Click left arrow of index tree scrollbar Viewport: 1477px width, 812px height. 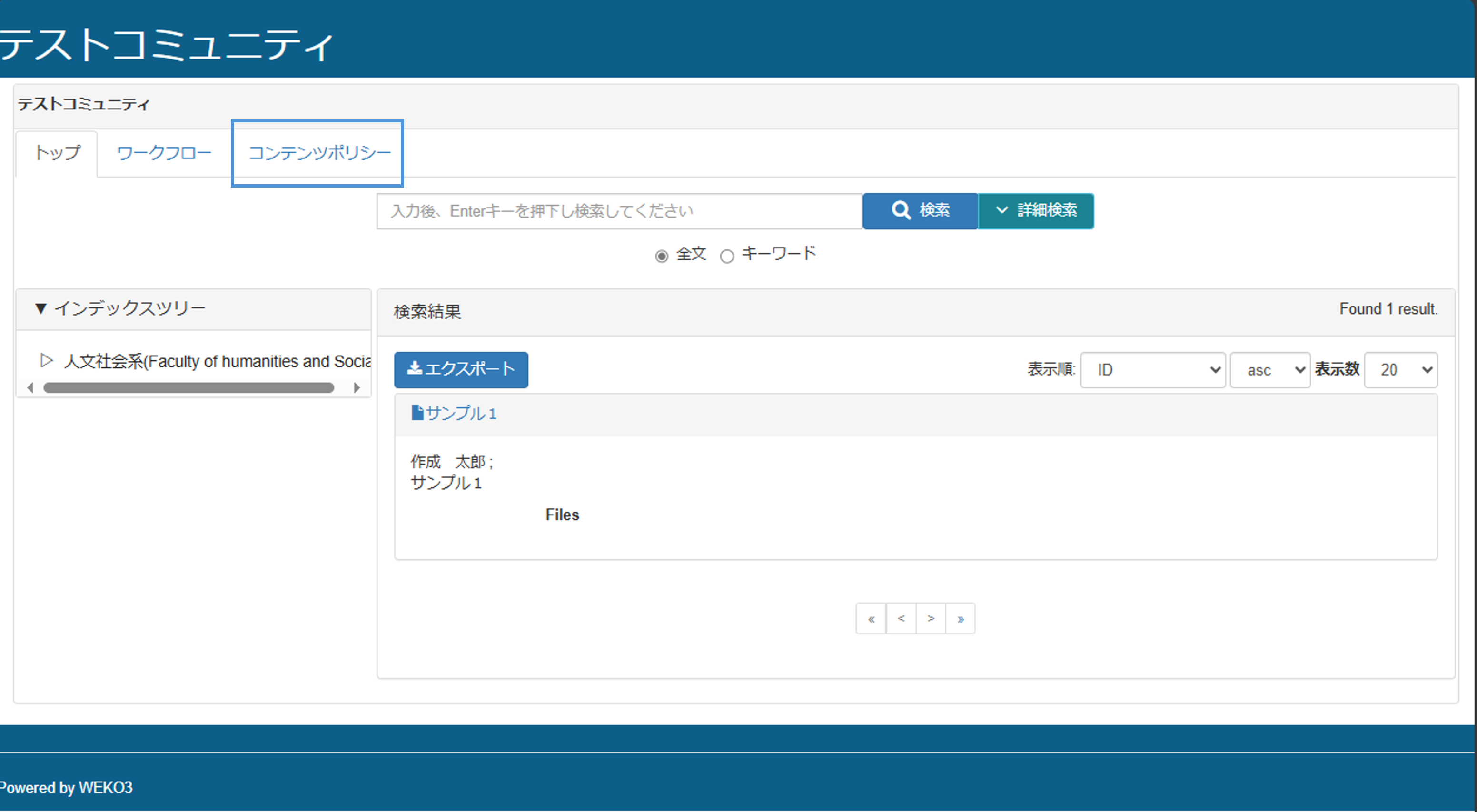coord(30,388)
